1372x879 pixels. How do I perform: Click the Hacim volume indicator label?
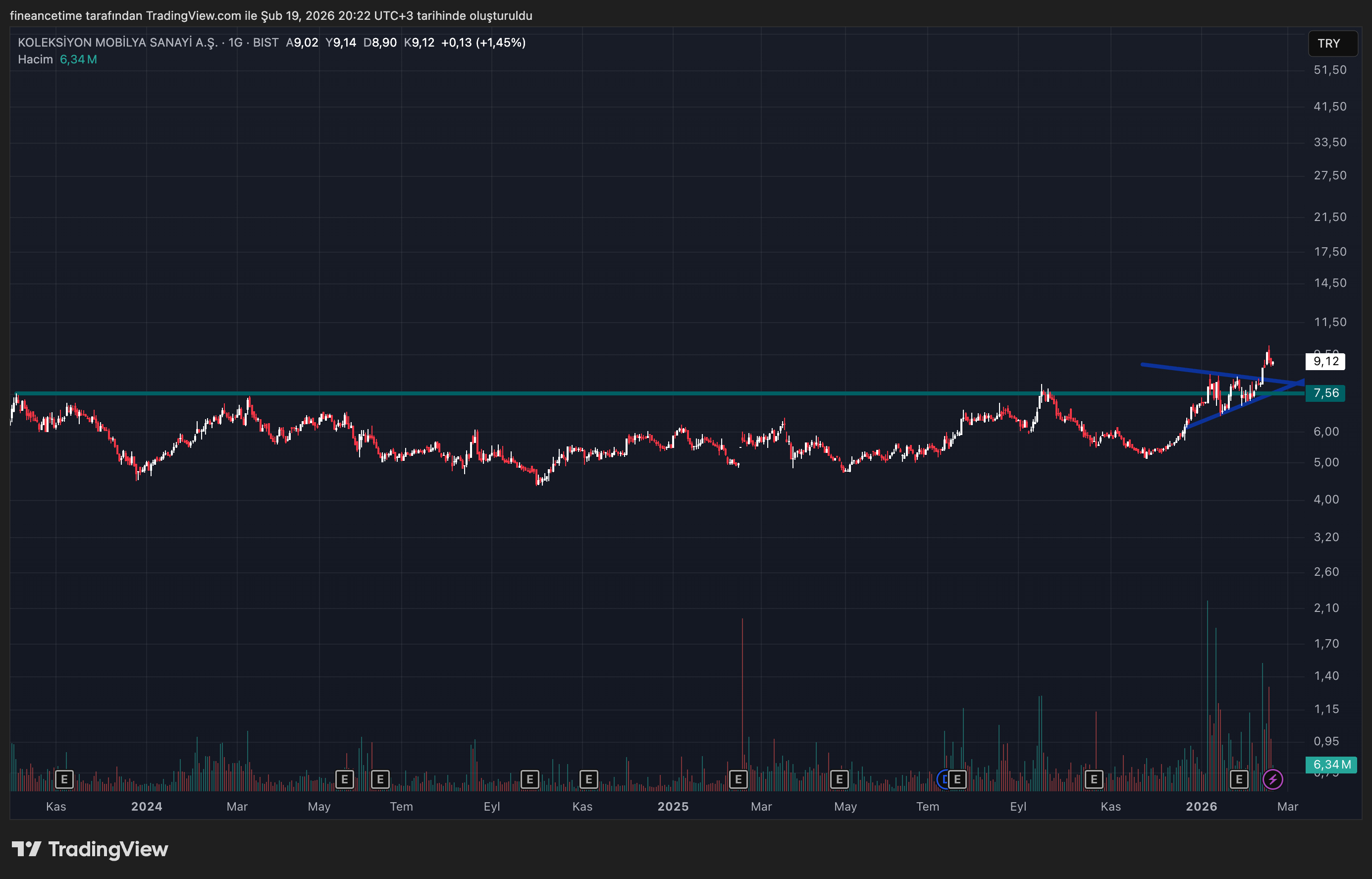coord(35,59)
